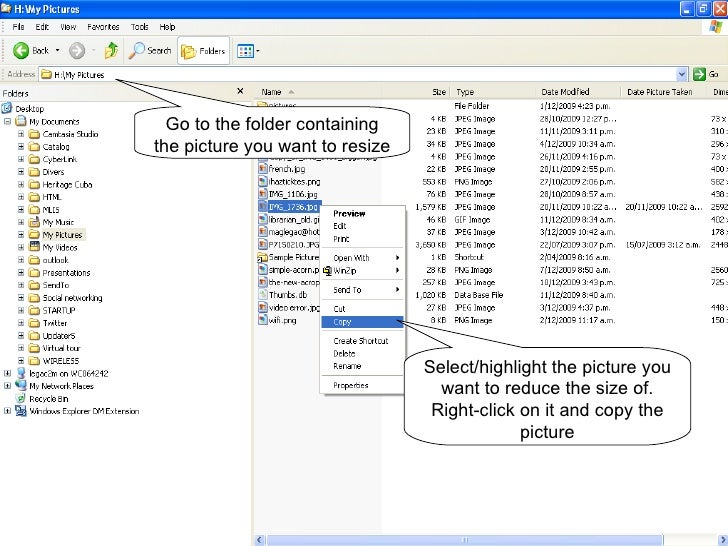Select the french.jpg file icon
This screenshot has height=546, width=728.
pyautogui.click(x=263, y=169)
